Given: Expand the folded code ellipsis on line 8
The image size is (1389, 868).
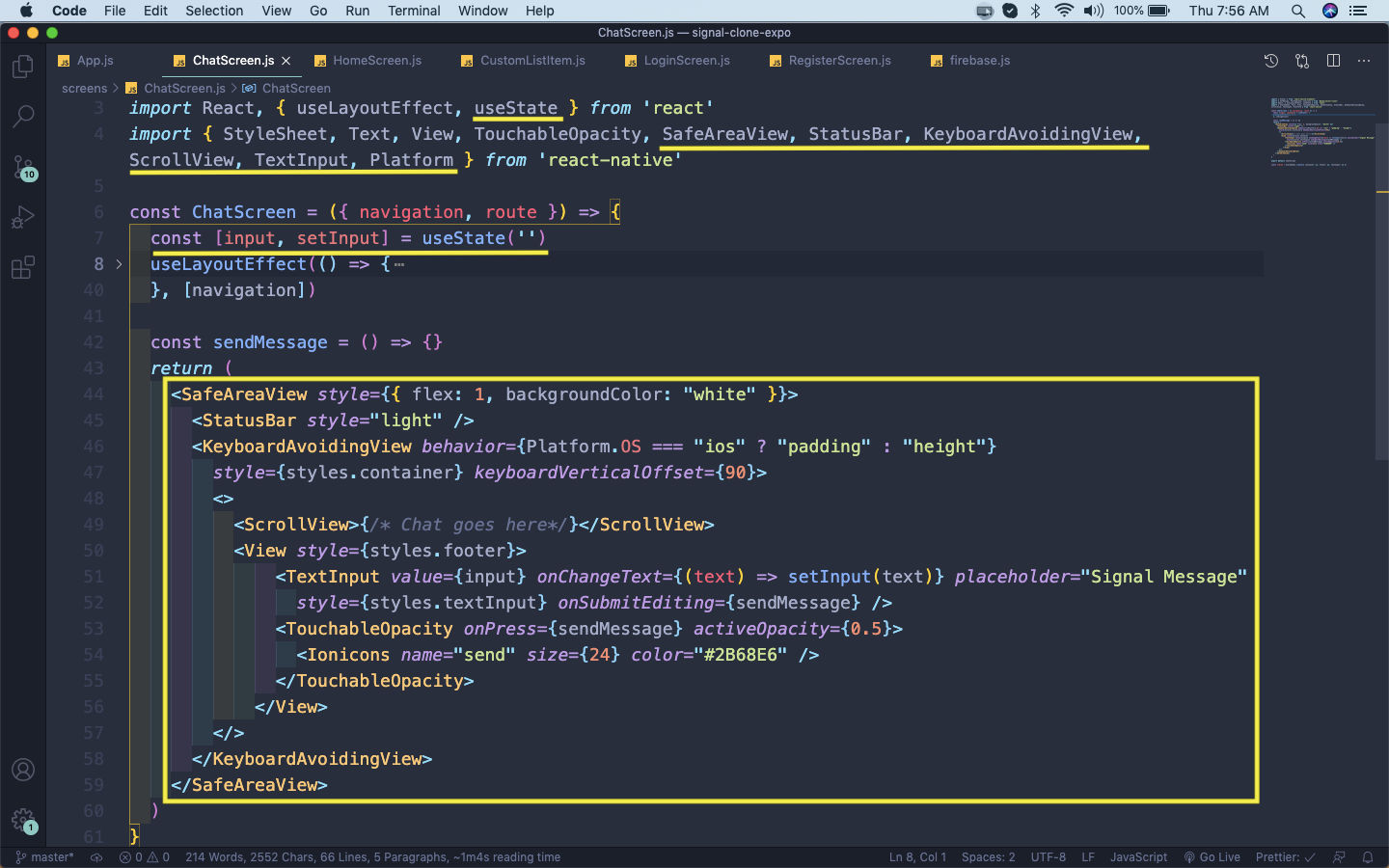Looking at the screenshot, I should pos(398,264).
